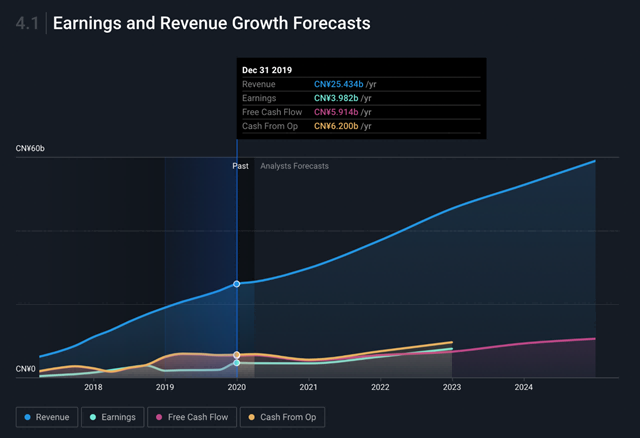
Task: Hide the Earnings series via the legend
Action: point(111,416)
